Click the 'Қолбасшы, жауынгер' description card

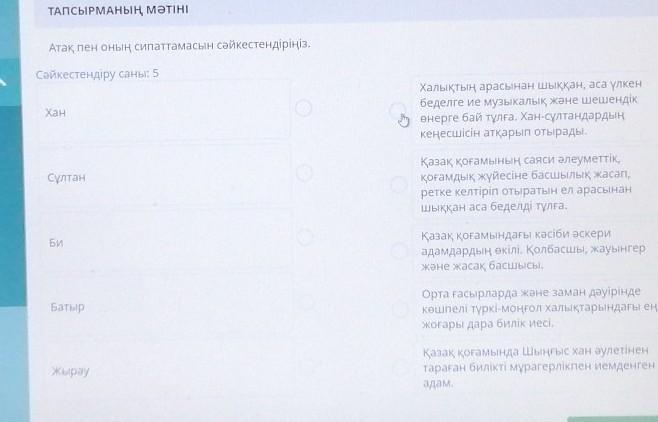click(537, 250)
